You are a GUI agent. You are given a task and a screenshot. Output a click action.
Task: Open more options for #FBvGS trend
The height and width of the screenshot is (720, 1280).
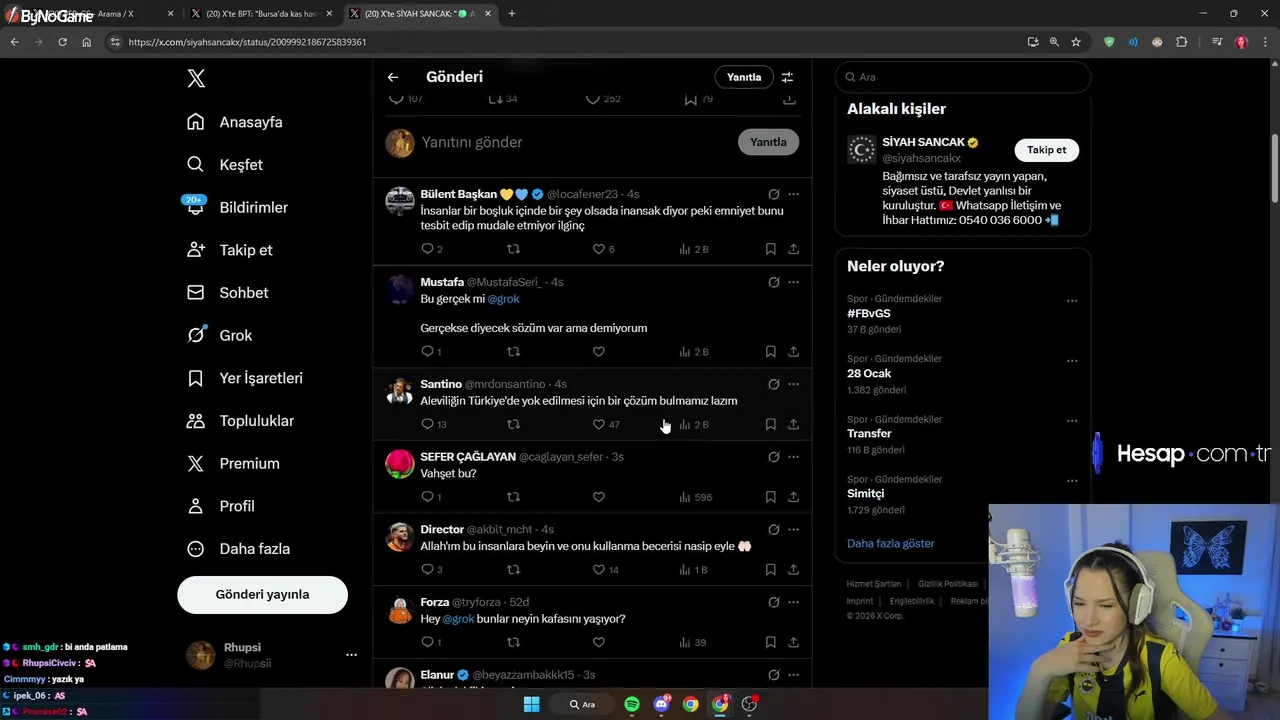1072,300
